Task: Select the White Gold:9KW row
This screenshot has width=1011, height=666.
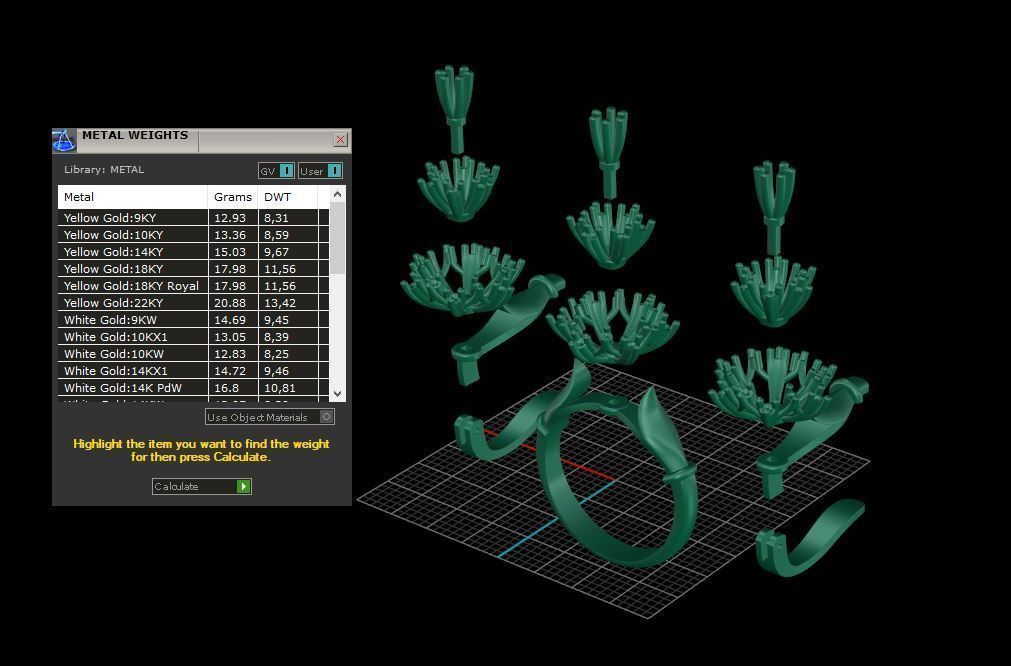Action: coord(194,320)
